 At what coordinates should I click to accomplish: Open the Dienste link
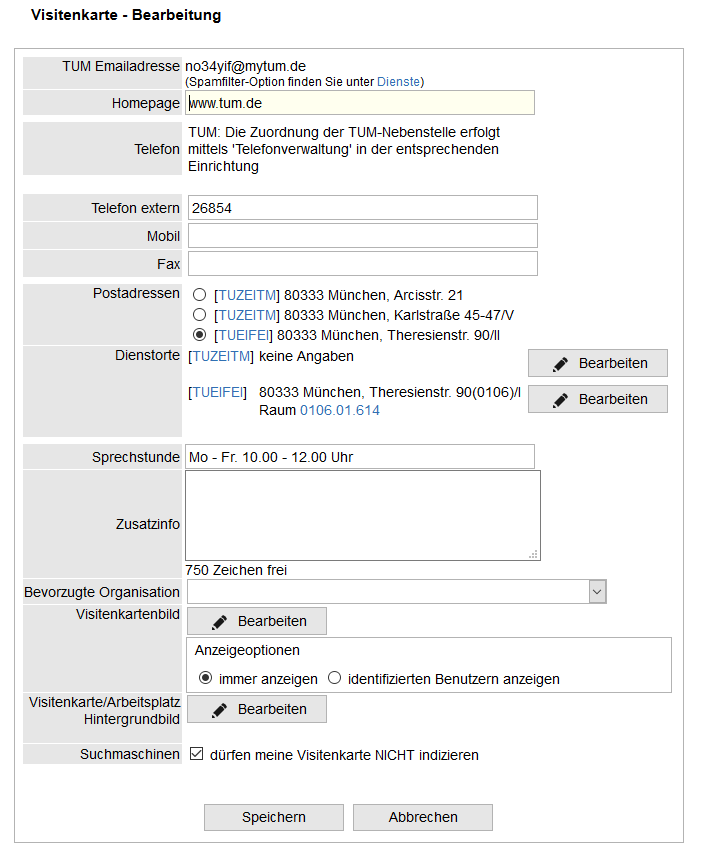click(x=399, y=82)
